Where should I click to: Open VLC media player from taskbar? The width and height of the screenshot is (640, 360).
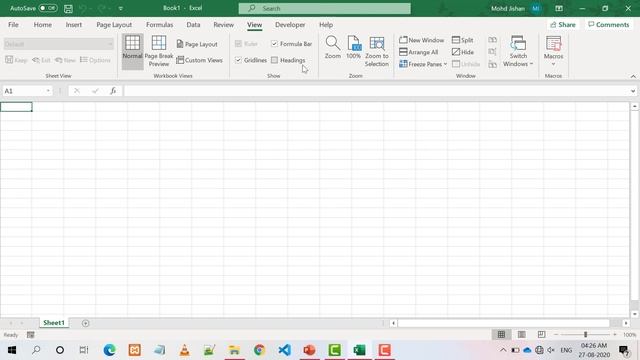184,350
